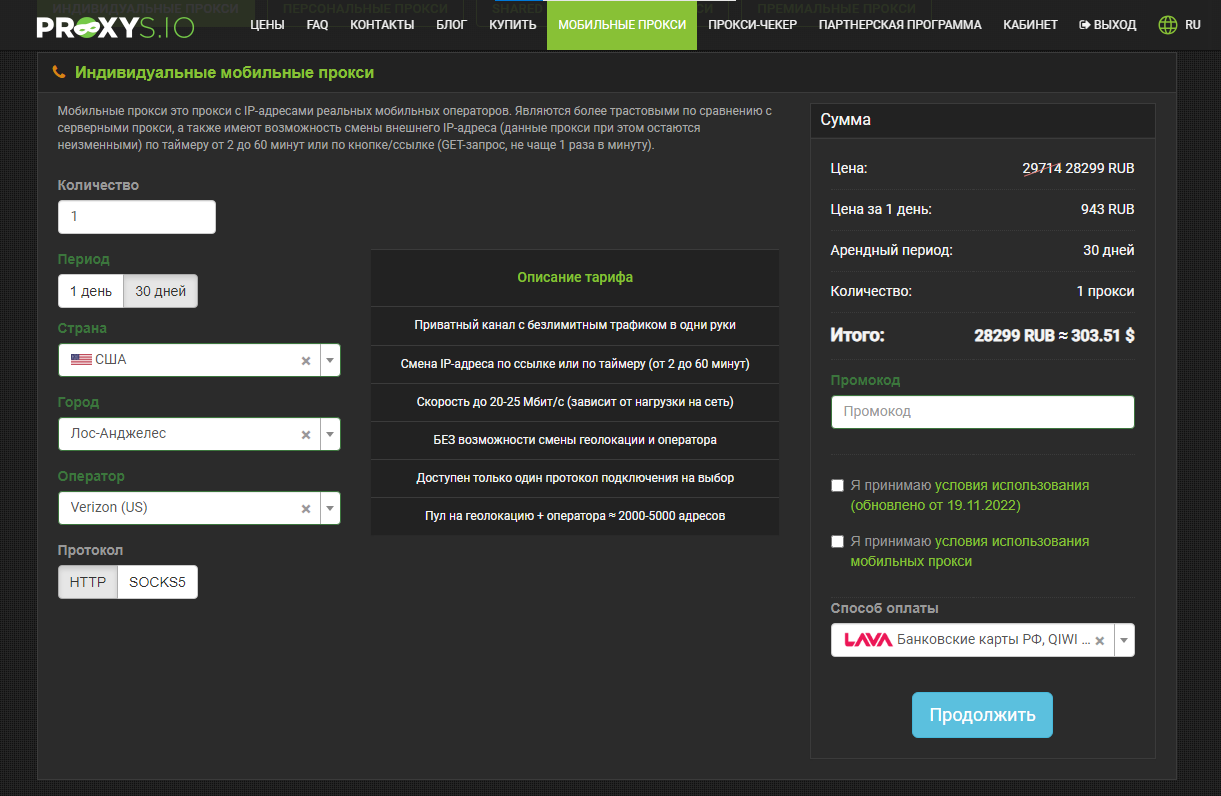Expand the Оператор dropdown arrow

[329, 509]
